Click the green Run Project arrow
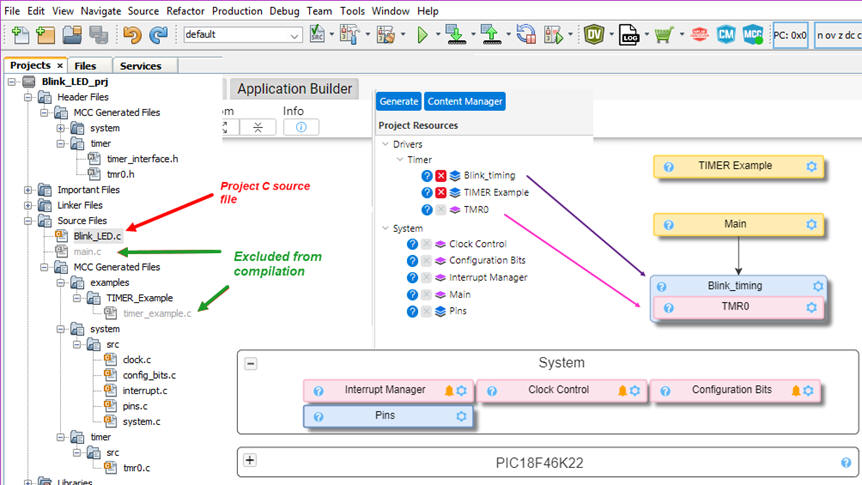Screen dimensions: 862x485 [x=422, y=35]
